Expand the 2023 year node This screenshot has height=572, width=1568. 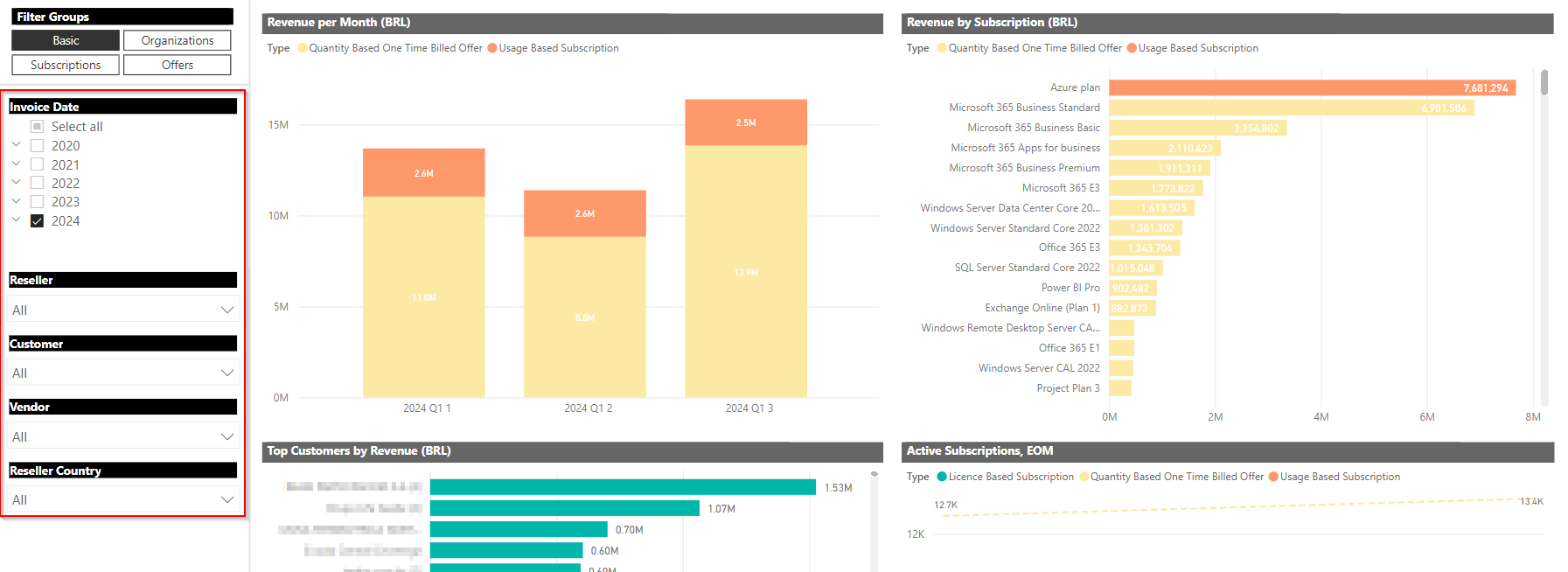point(16,201)
